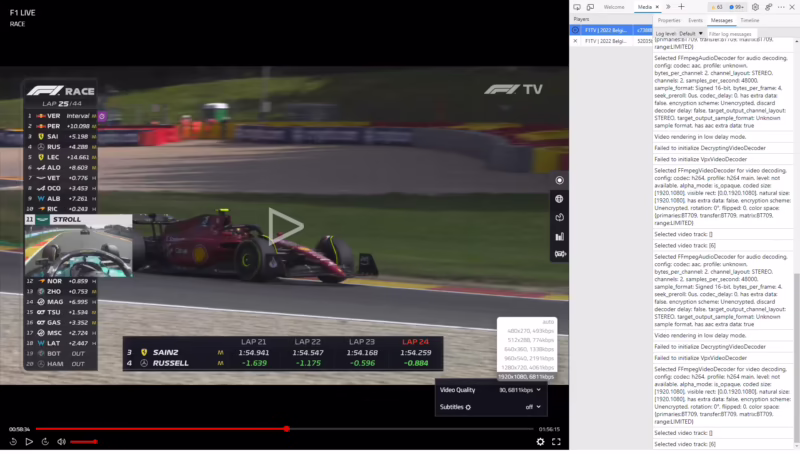The height and width of the screenshot is (454, 800).
Task: Click the DevTools feedback/connect icon
Action: pos(768,7)
